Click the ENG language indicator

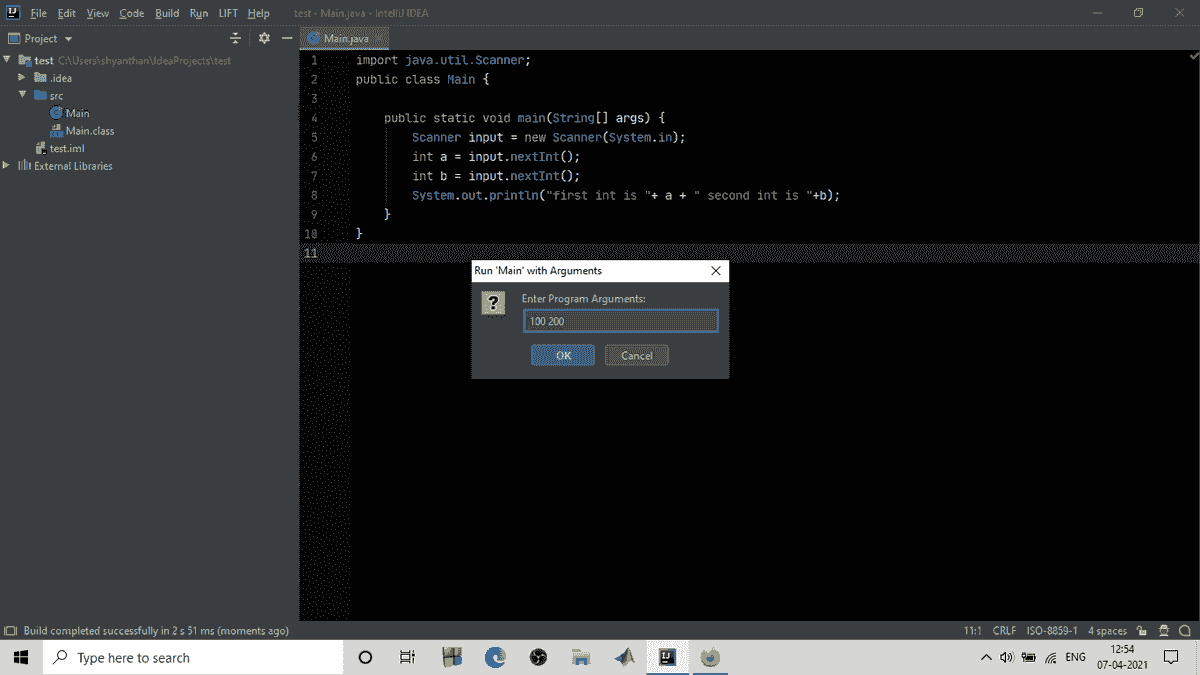click(1076, 657)
